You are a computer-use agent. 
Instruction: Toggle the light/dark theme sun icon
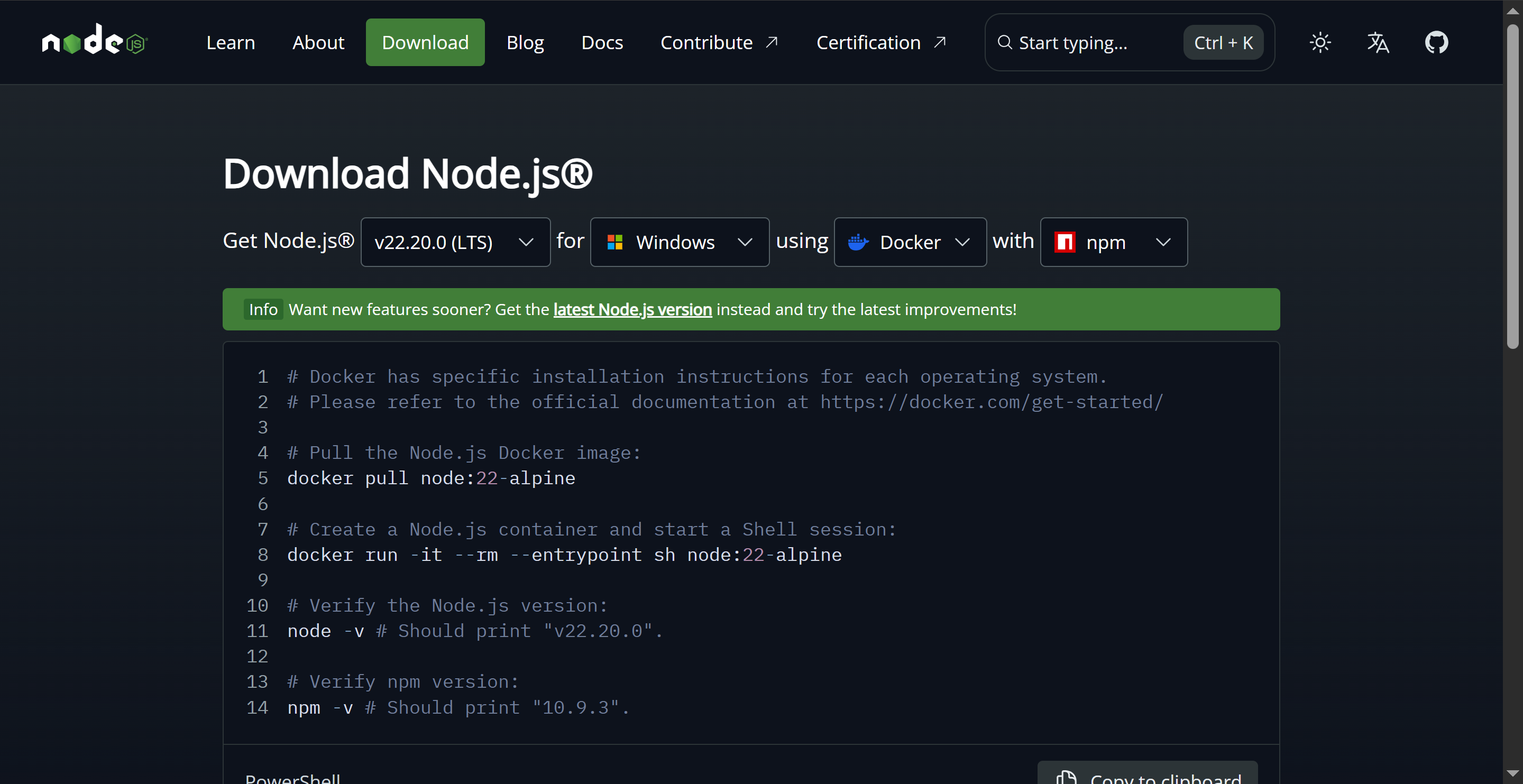pyautogui.click(x=1319, y=43)
